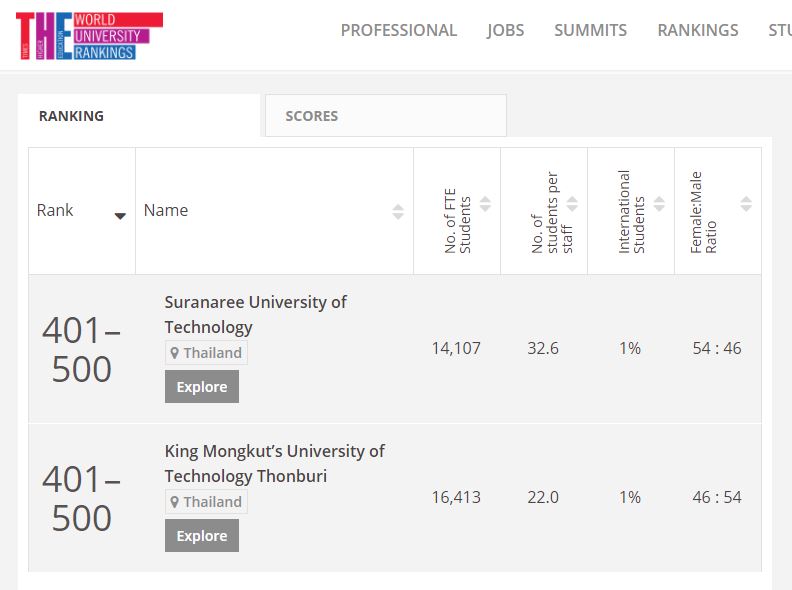Select the 32.6 students per staff value
This screenshot has width=792, height=590.
click(x=543, y=348)
